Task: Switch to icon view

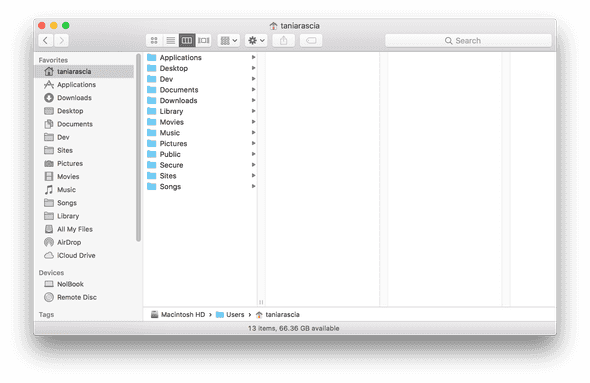Action: tap(154, 40)
